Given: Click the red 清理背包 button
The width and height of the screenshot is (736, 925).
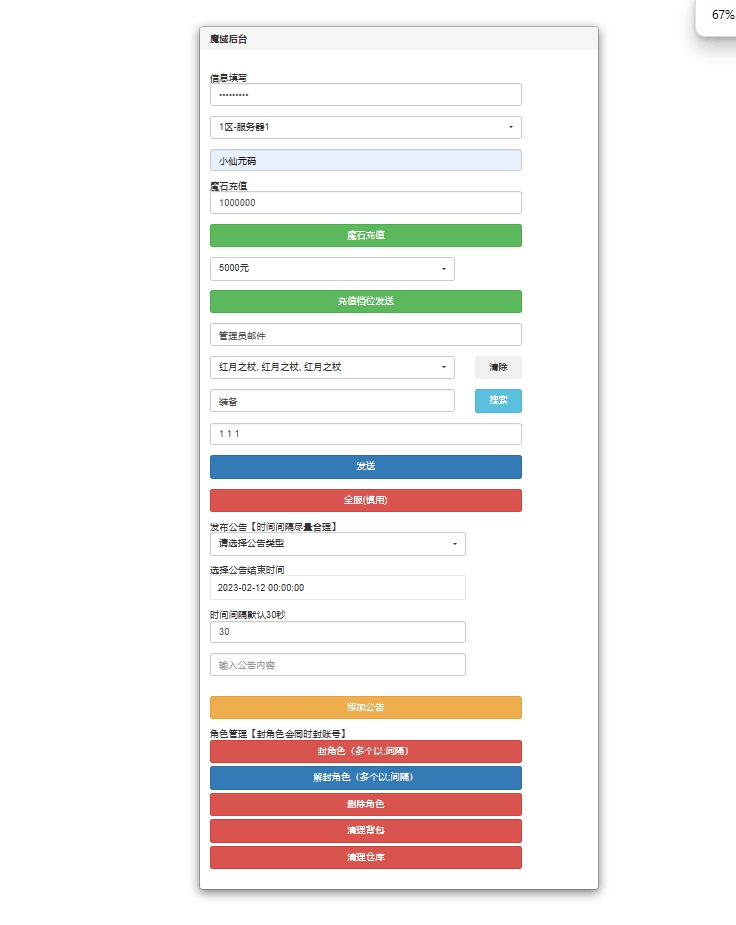Looking at the screenshot, I should [366, 831].
